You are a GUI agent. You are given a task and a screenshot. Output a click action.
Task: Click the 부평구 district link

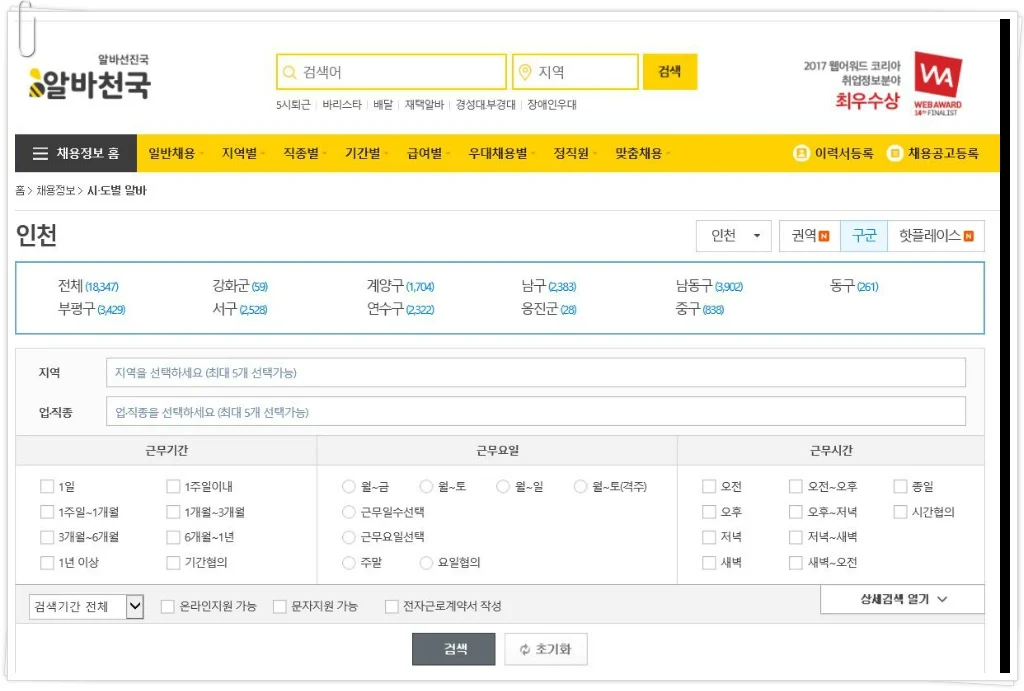pos(91,309)
